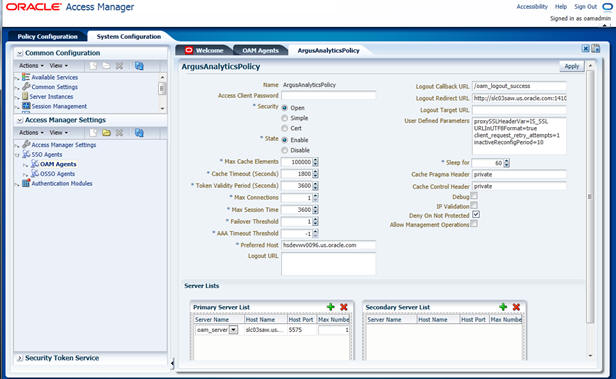Viewport: 616px width, 379px height.
Task: Open OAM Agents tree item
Action: tap(58, 164)
